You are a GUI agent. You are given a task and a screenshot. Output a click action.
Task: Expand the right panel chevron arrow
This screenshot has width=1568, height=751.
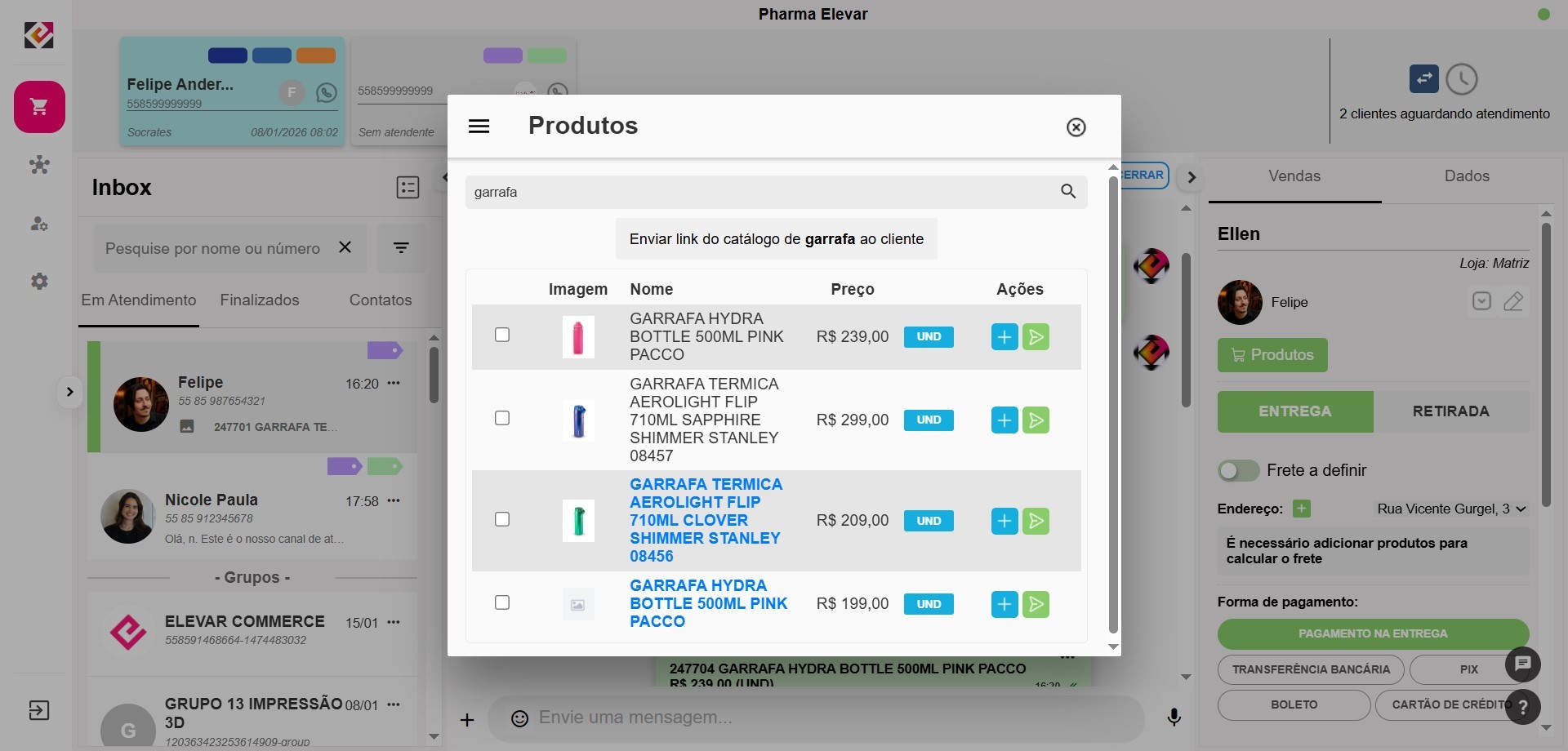click(x=1192, y=177)
